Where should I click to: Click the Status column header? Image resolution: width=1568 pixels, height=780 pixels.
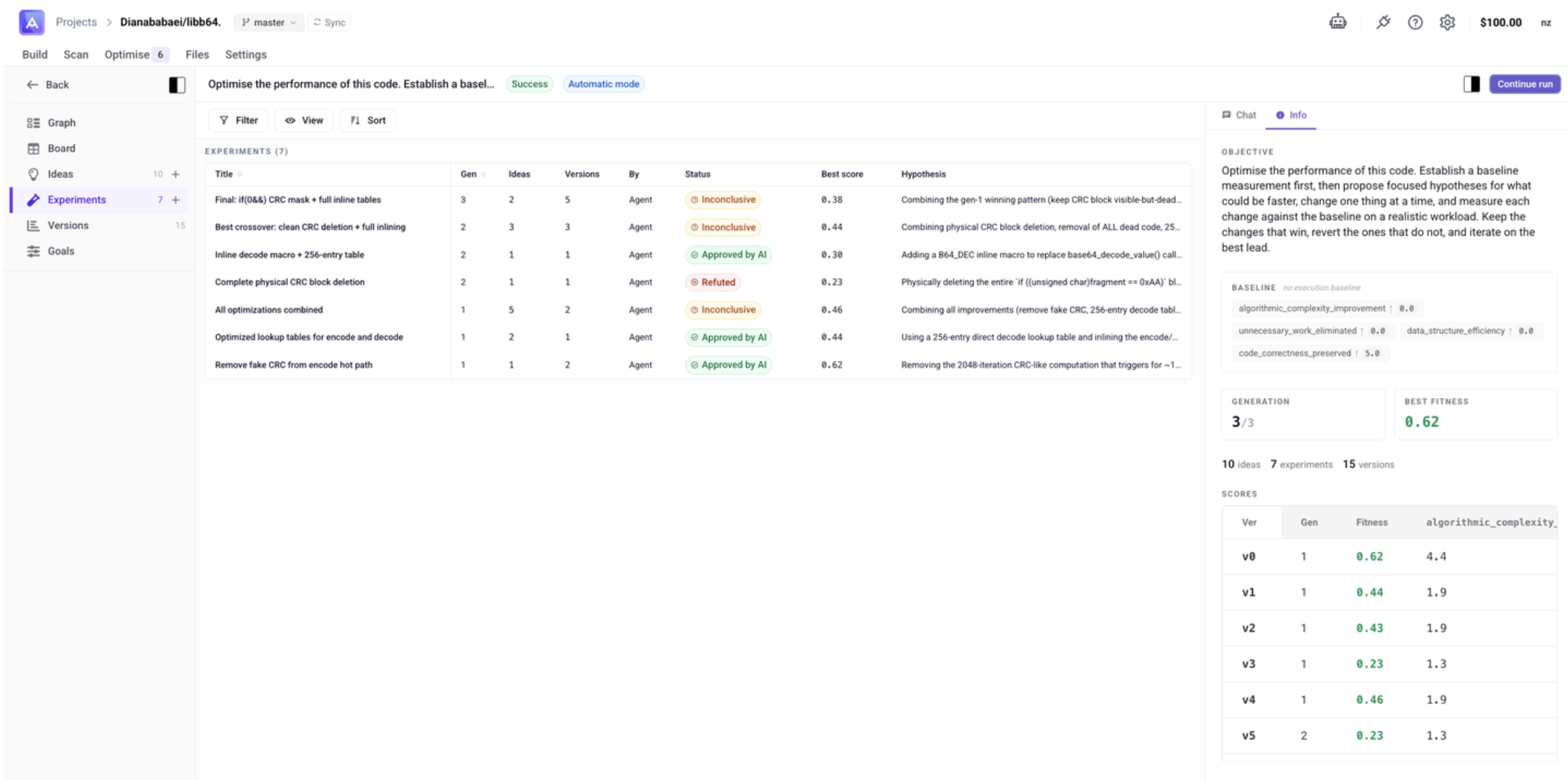(697, 173)
